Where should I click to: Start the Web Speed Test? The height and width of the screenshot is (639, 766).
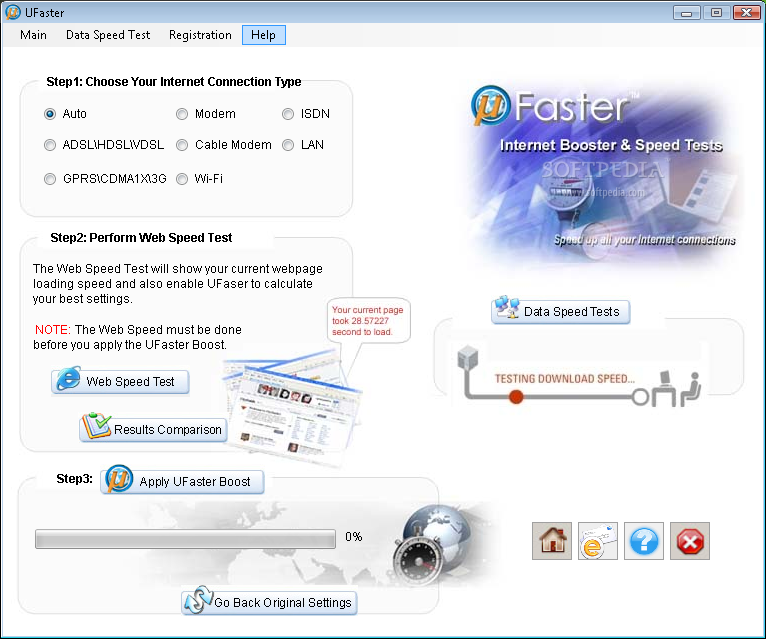120,382
